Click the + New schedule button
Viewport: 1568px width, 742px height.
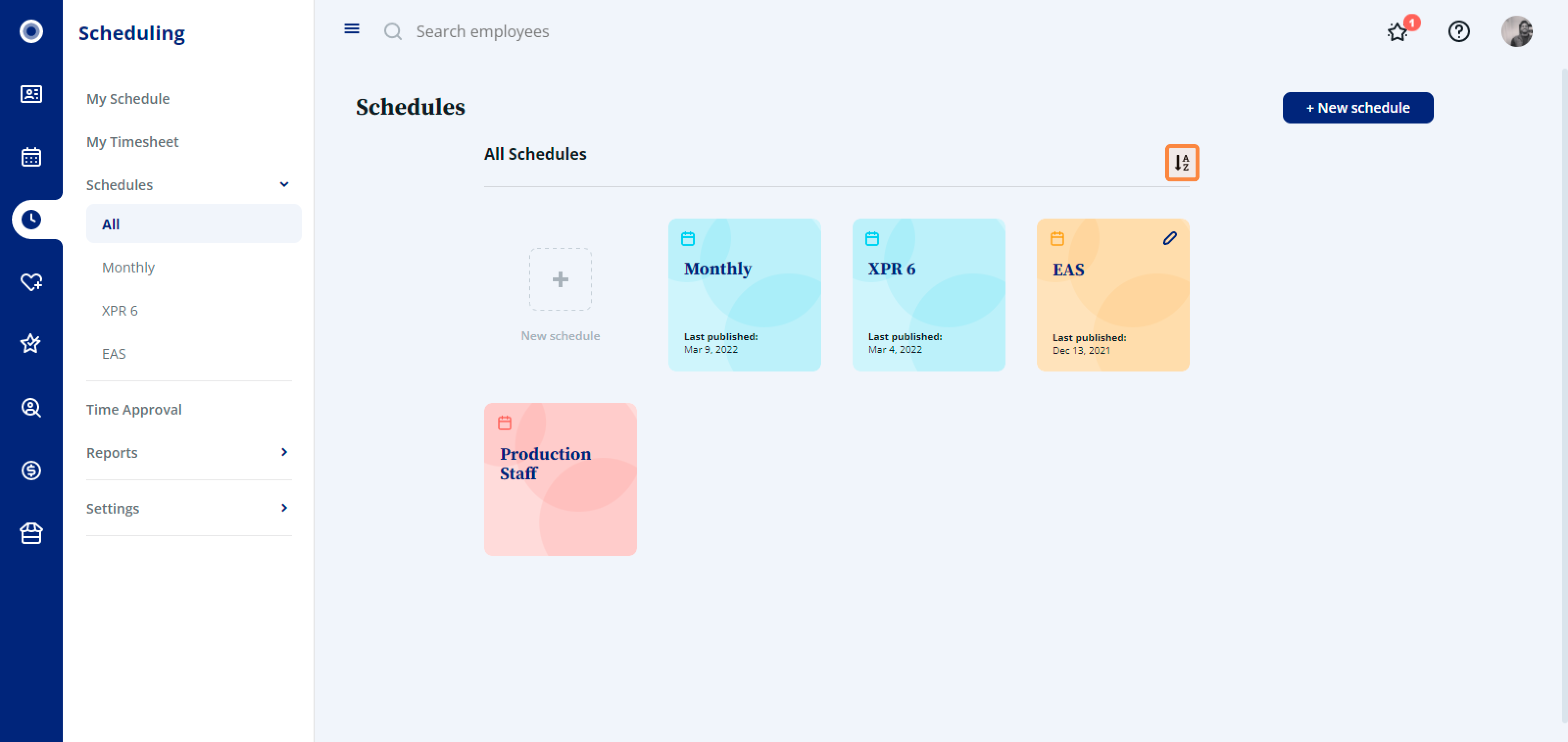pyautogui.click(x=1357, y=108)
